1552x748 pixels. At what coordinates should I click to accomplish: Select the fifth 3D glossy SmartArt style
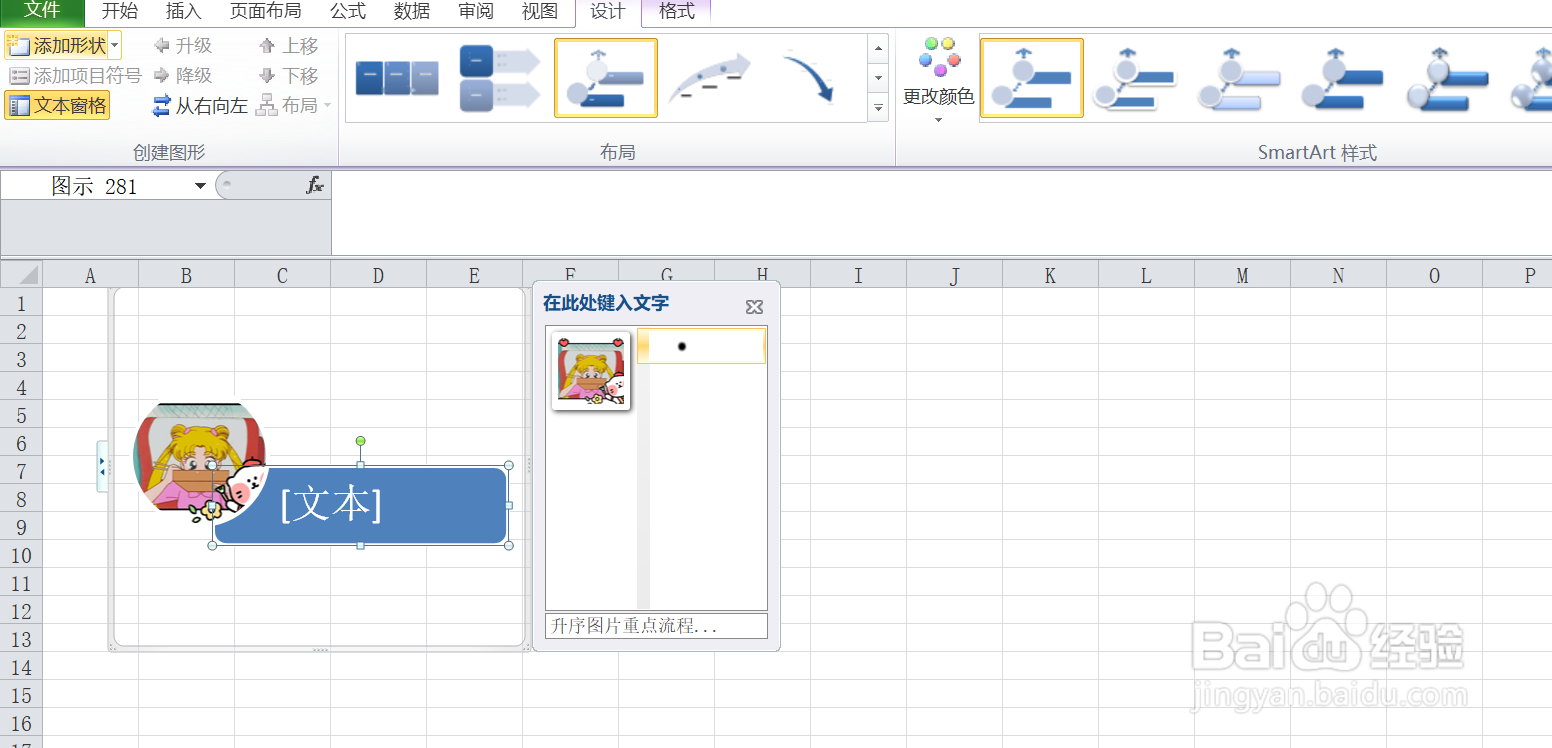(1447, 78)
